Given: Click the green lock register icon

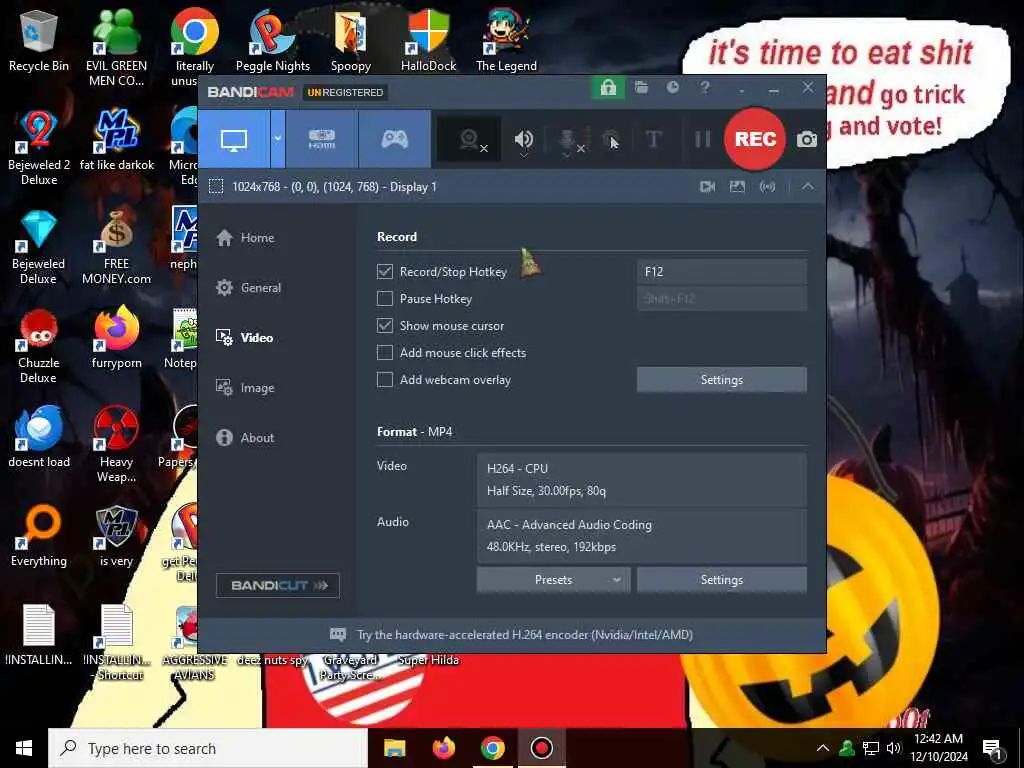Looking at the screenshot, I should (x=608, y=88).
